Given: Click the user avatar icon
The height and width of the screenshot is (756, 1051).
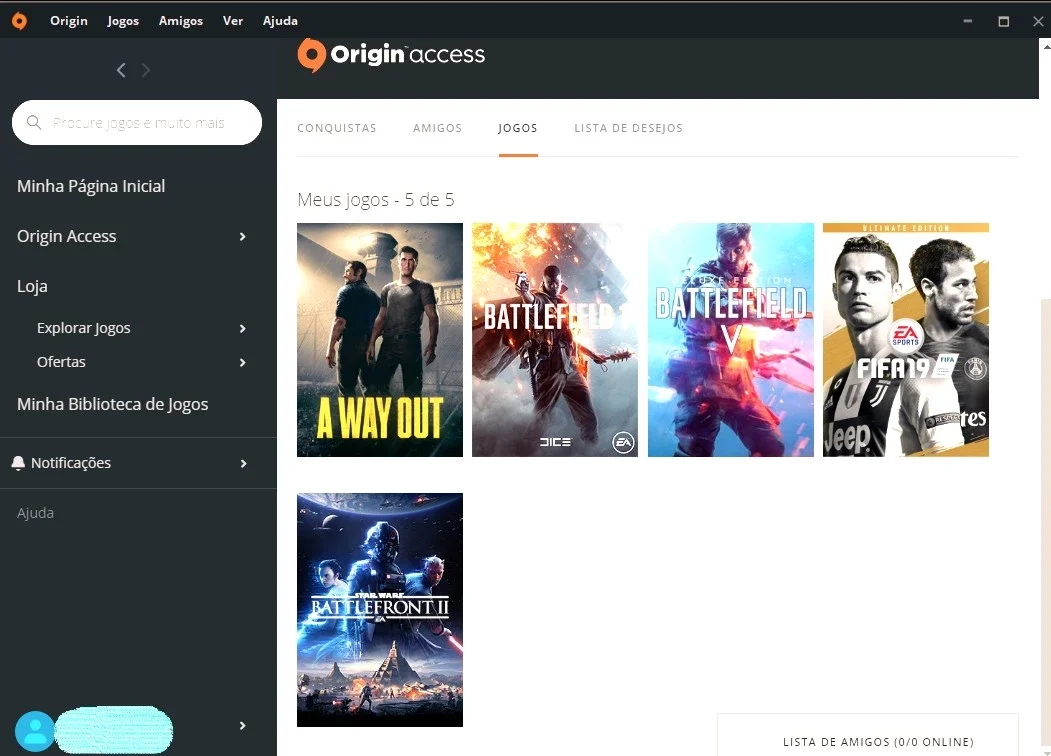Looking at the screenshot, I should pyautogui.click(x=35, y=731).
